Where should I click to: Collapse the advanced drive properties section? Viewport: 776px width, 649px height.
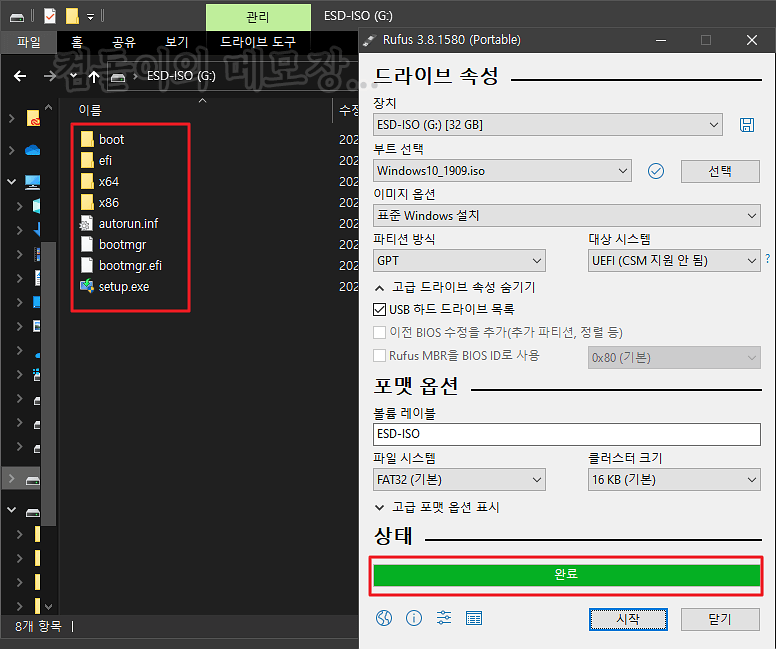point(455,288)
